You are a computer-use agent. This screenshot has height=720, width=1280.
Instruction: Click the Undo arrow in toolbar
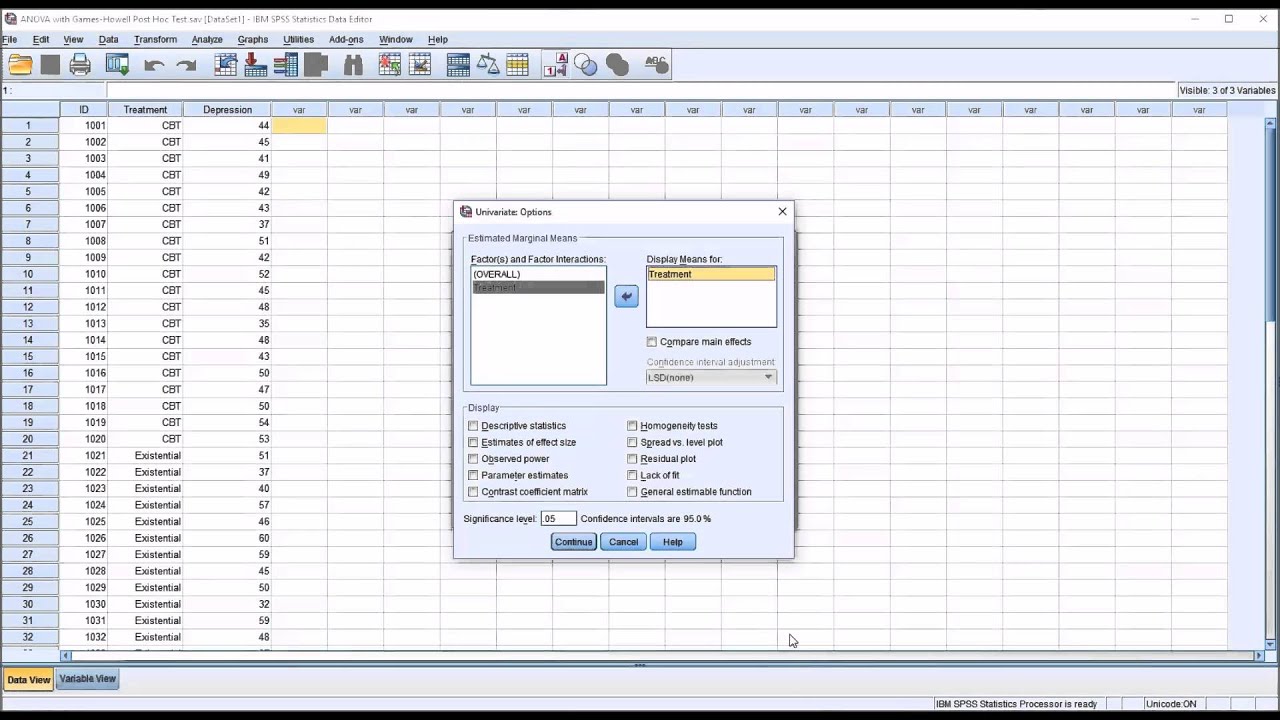point(153,65)
